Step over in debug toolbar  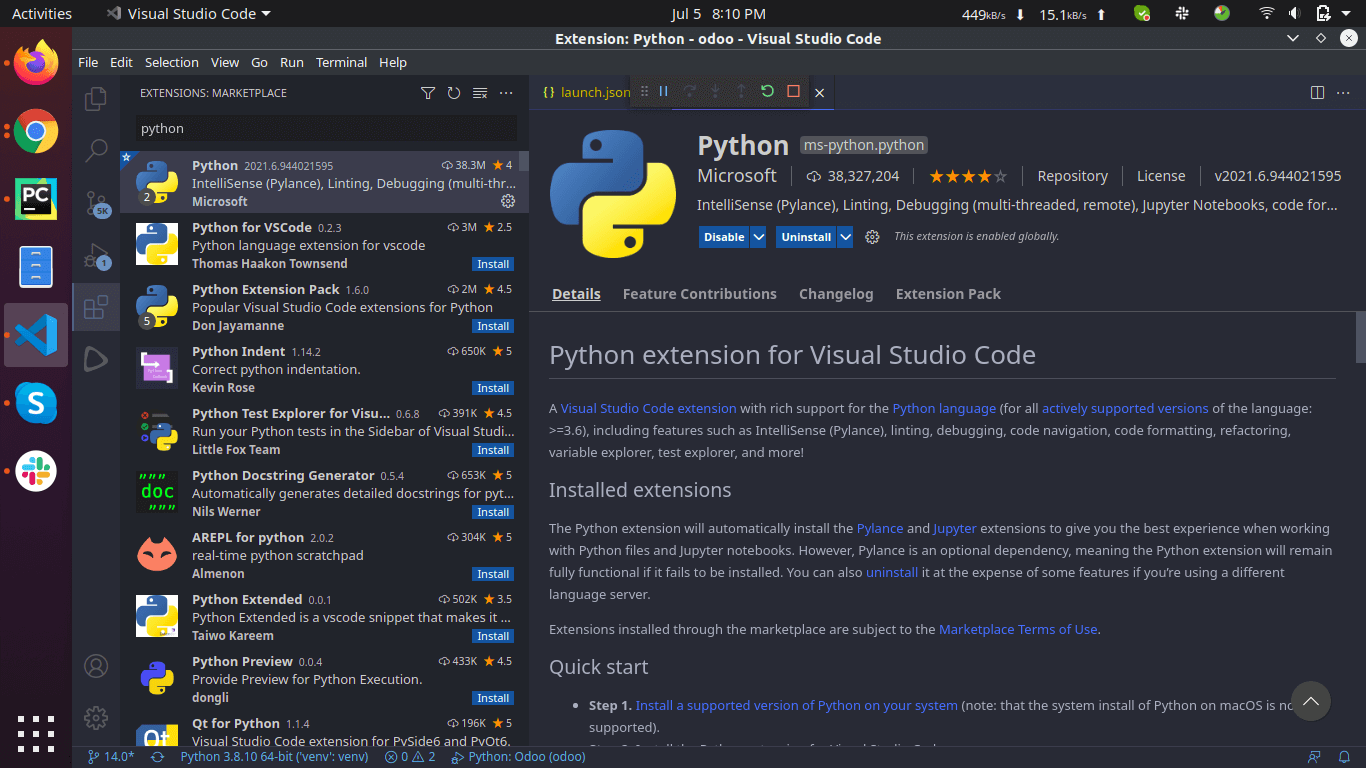pyautogui.click(x=689, y=91)
